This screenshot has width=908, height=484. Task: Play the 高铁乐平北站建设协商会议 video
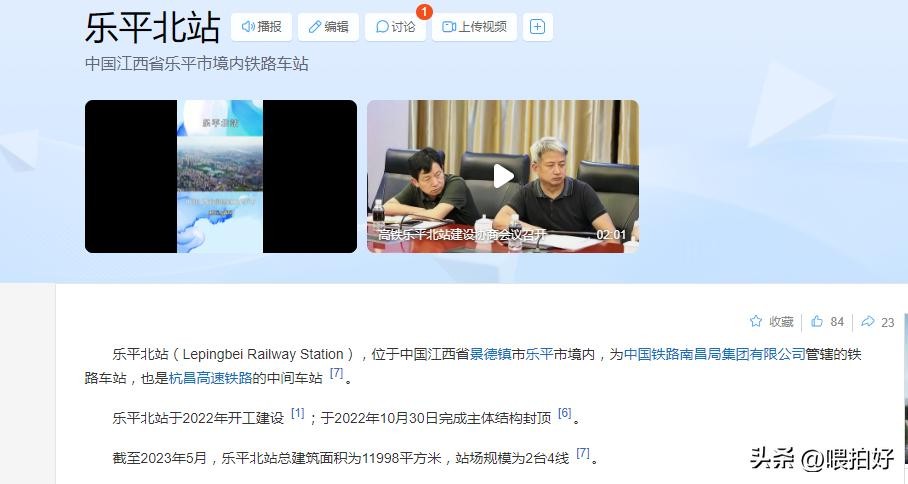(503, 176)
